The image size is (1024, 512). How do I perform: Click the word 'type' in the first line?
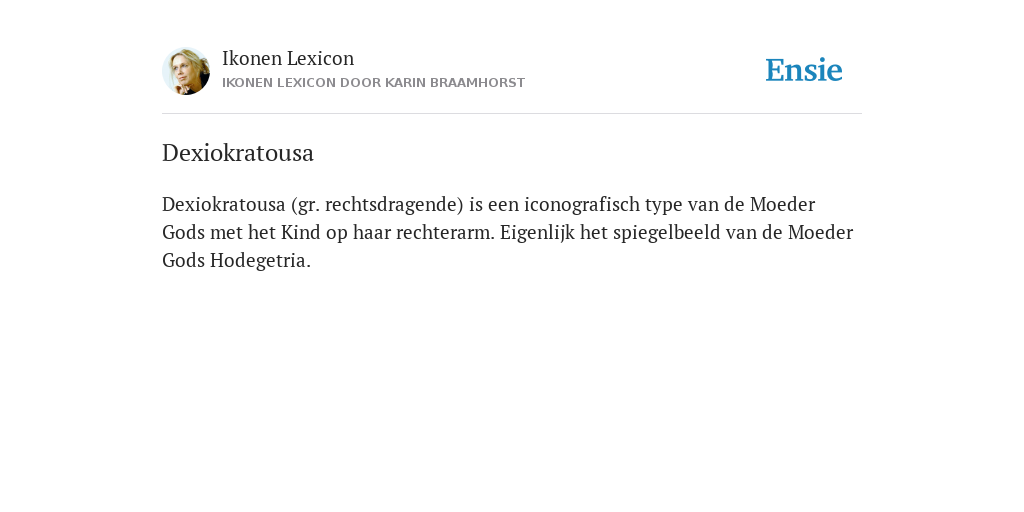click(x=664, y=205)
